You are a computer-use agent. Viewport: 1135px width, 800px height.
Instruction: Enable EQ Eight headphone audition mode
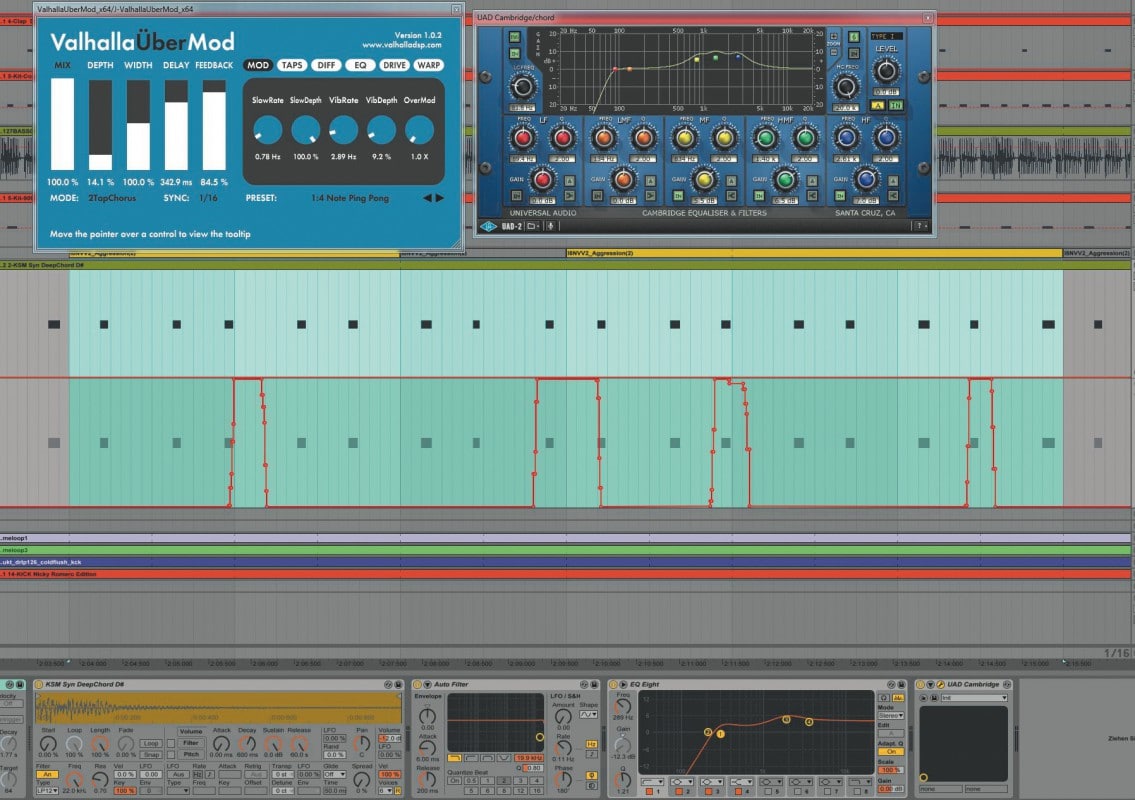pos(884,698)
